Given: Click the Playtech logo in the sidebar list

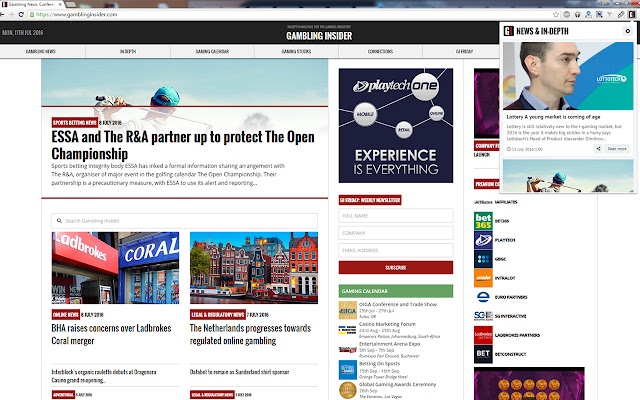Looking at the screenshot, I should pos(483,240).
